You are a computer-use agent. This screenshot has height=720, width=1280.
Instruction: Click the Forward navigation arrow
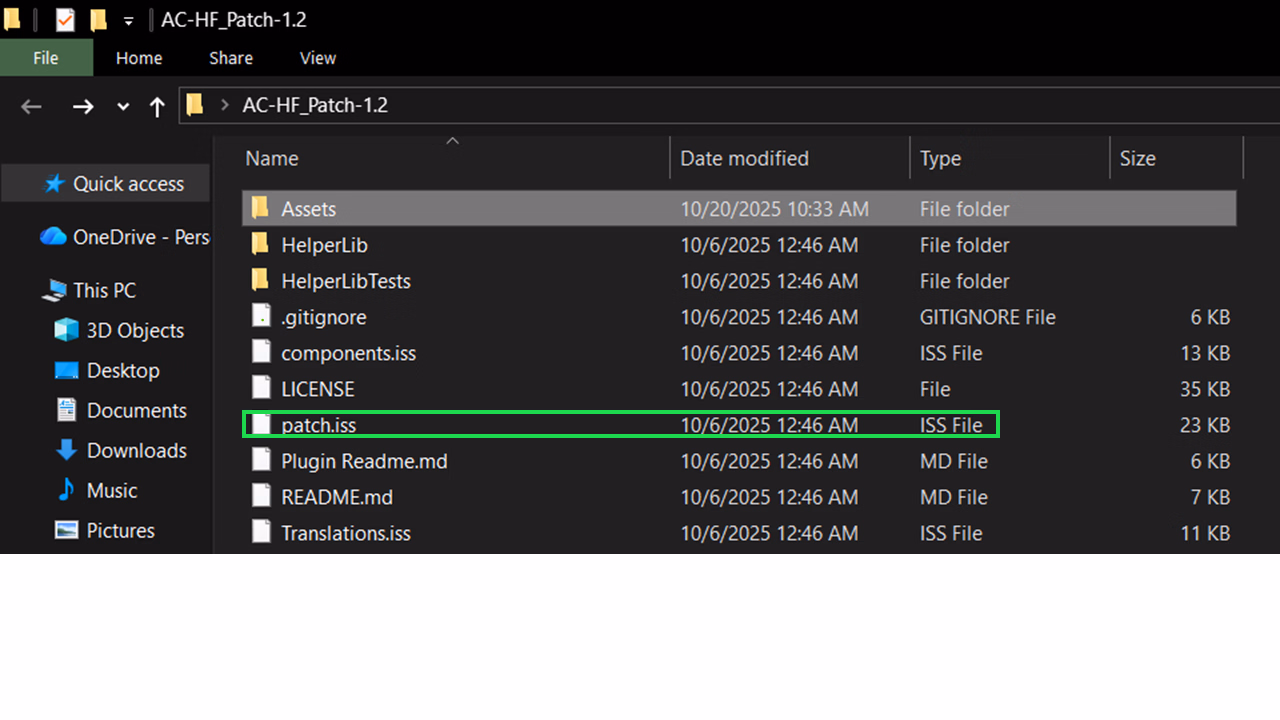83,106
